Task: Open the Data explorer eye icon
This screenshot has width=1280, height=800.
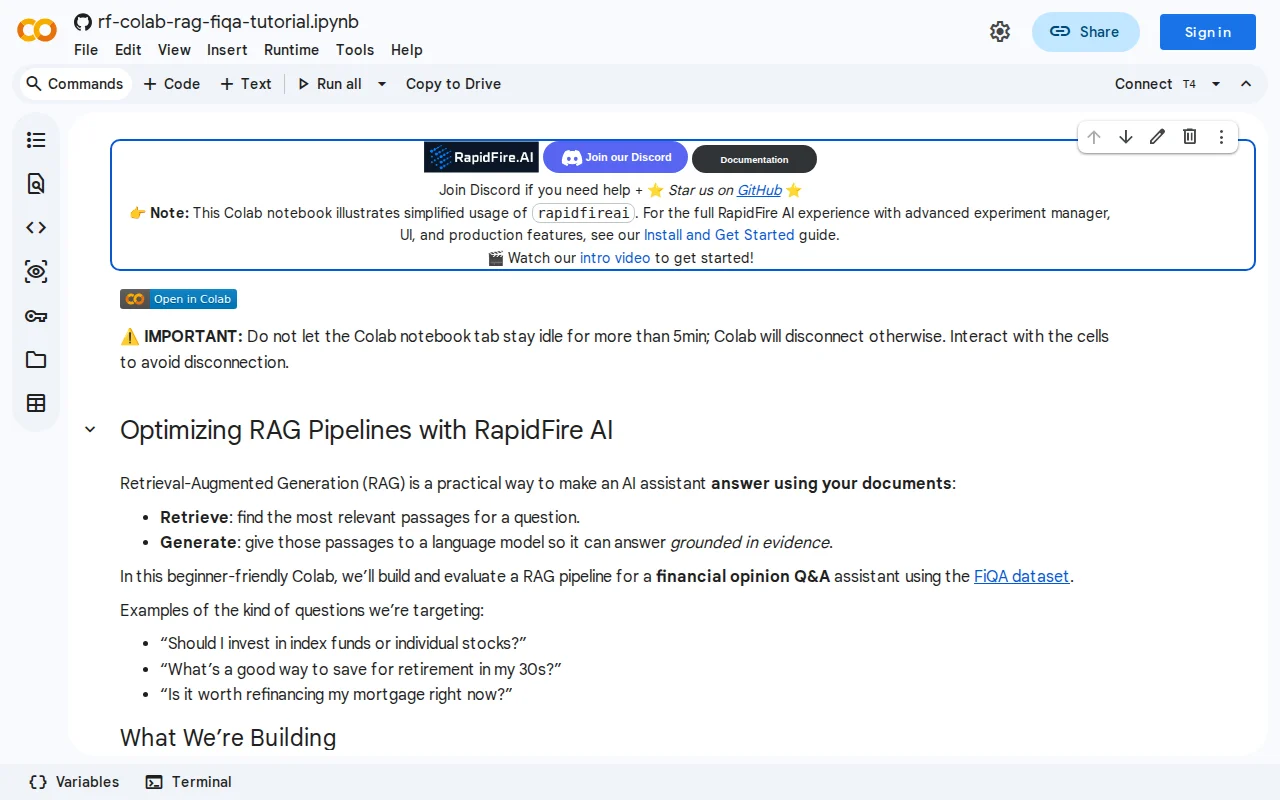Action: 36,272
